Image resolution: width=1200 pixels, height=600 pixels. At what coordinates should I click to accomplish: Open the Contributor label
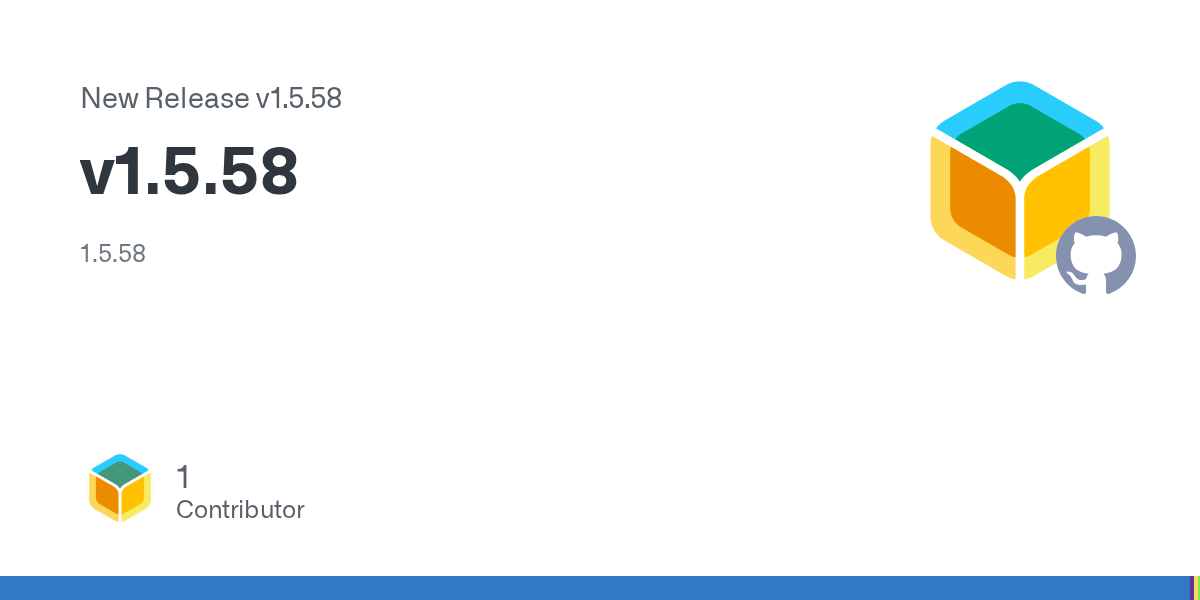[x=240, y=510]
